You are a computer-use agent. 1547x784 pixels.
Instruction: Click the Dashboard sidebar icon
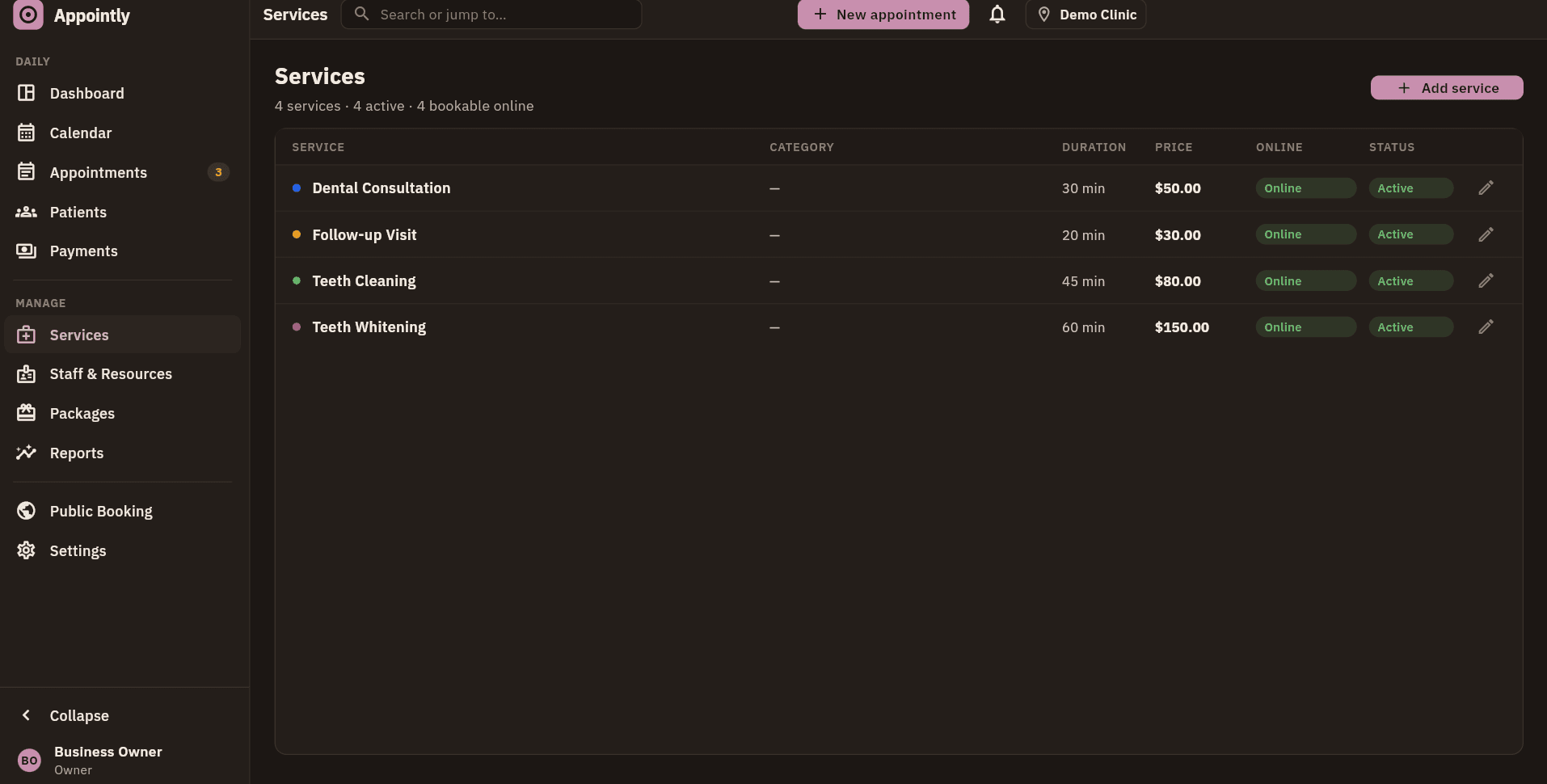[x=26, y=93]
